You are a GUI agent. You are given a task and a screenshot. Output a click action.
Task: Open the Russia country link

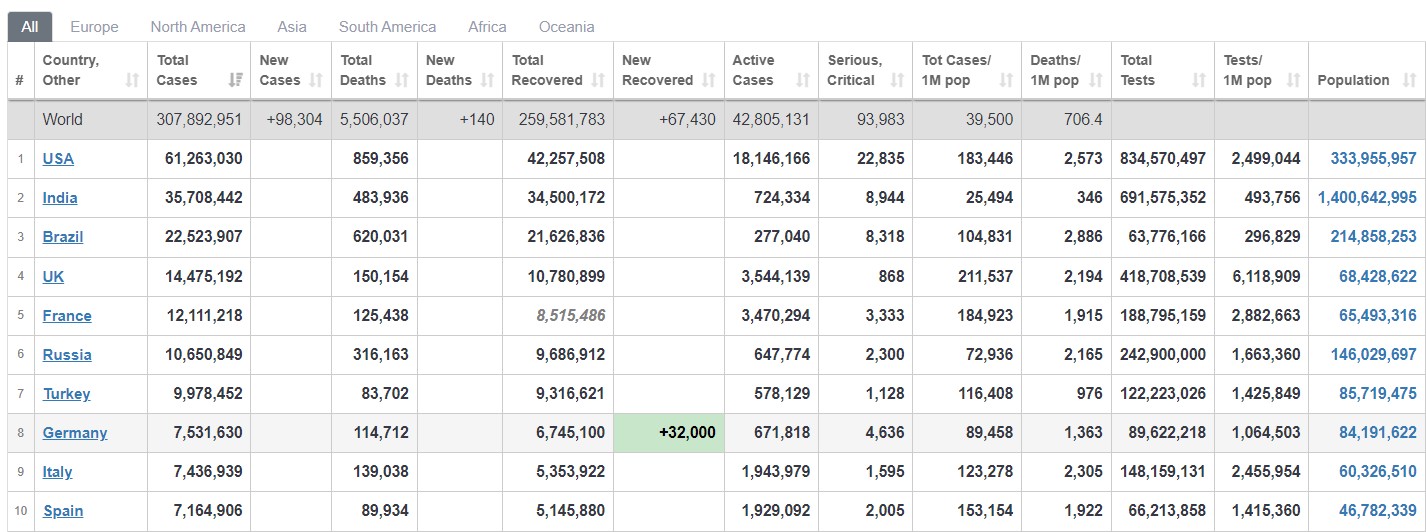point(67,354)
